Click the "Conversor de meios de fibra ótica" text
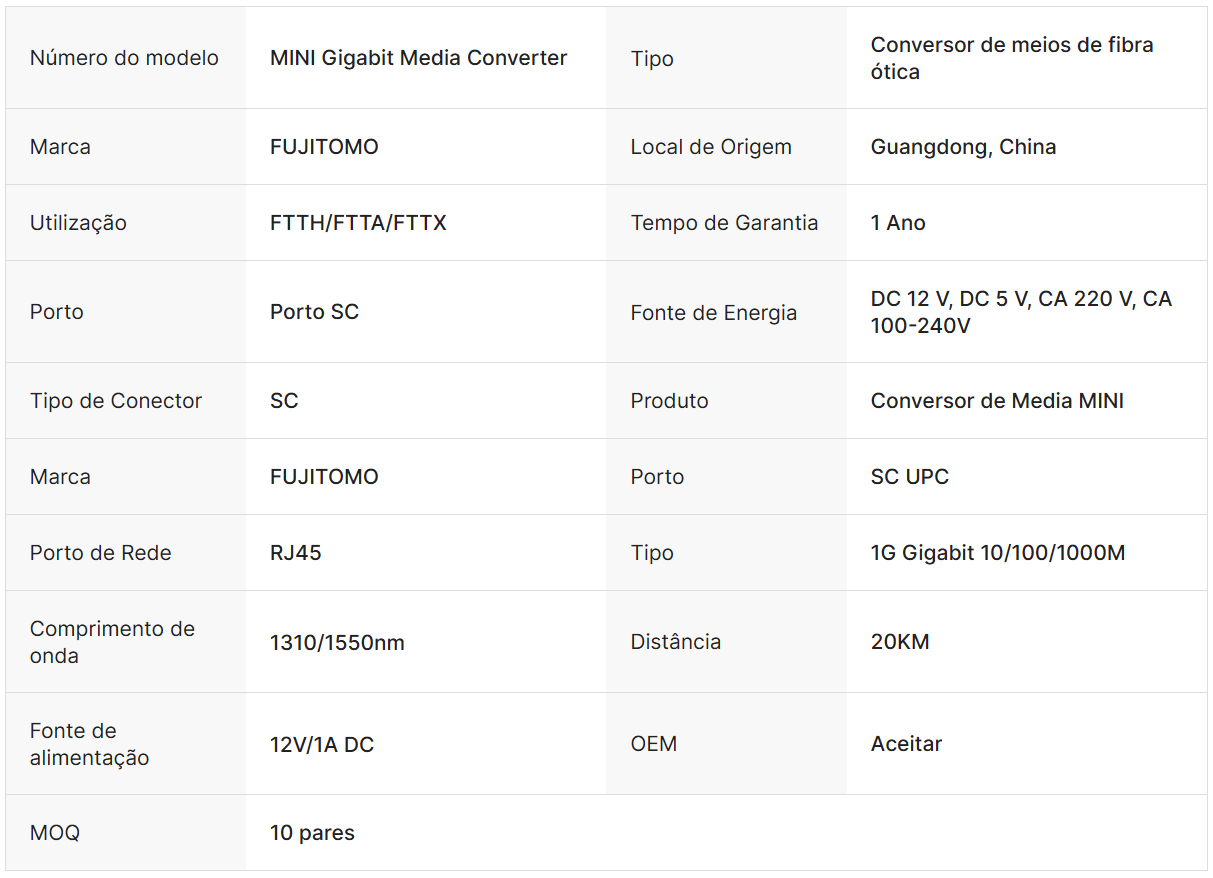Viewport: 1213px width, 878px height. 1011,58
